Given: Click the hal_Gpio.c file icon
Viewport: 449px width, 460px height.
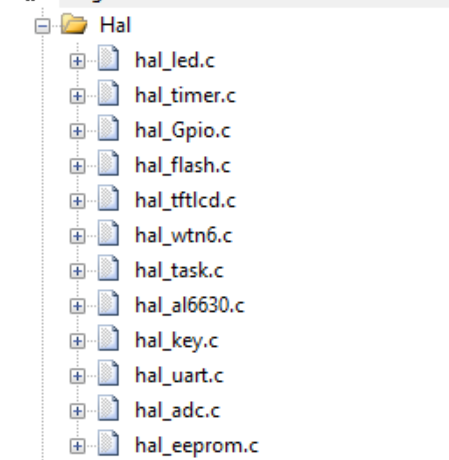Looking at the screenshot, I should pyautogui.click(x=108, y=128).
